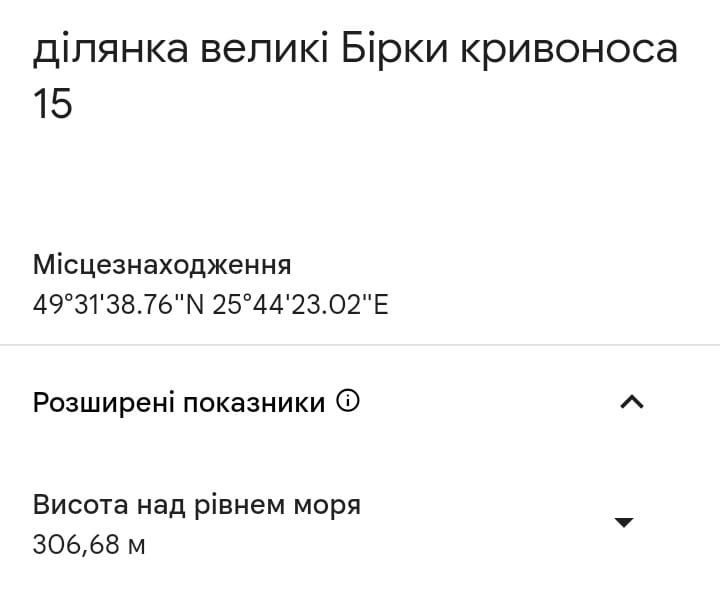Click the word Висота in elevation label

click(80, 505)
